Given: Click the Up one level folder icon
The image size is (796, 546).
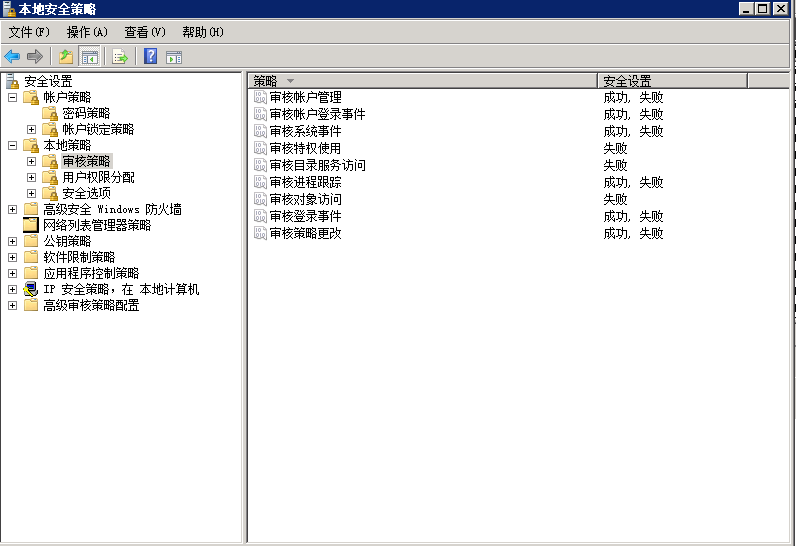Looking at the screenshot, I should [x=66, y=56].
